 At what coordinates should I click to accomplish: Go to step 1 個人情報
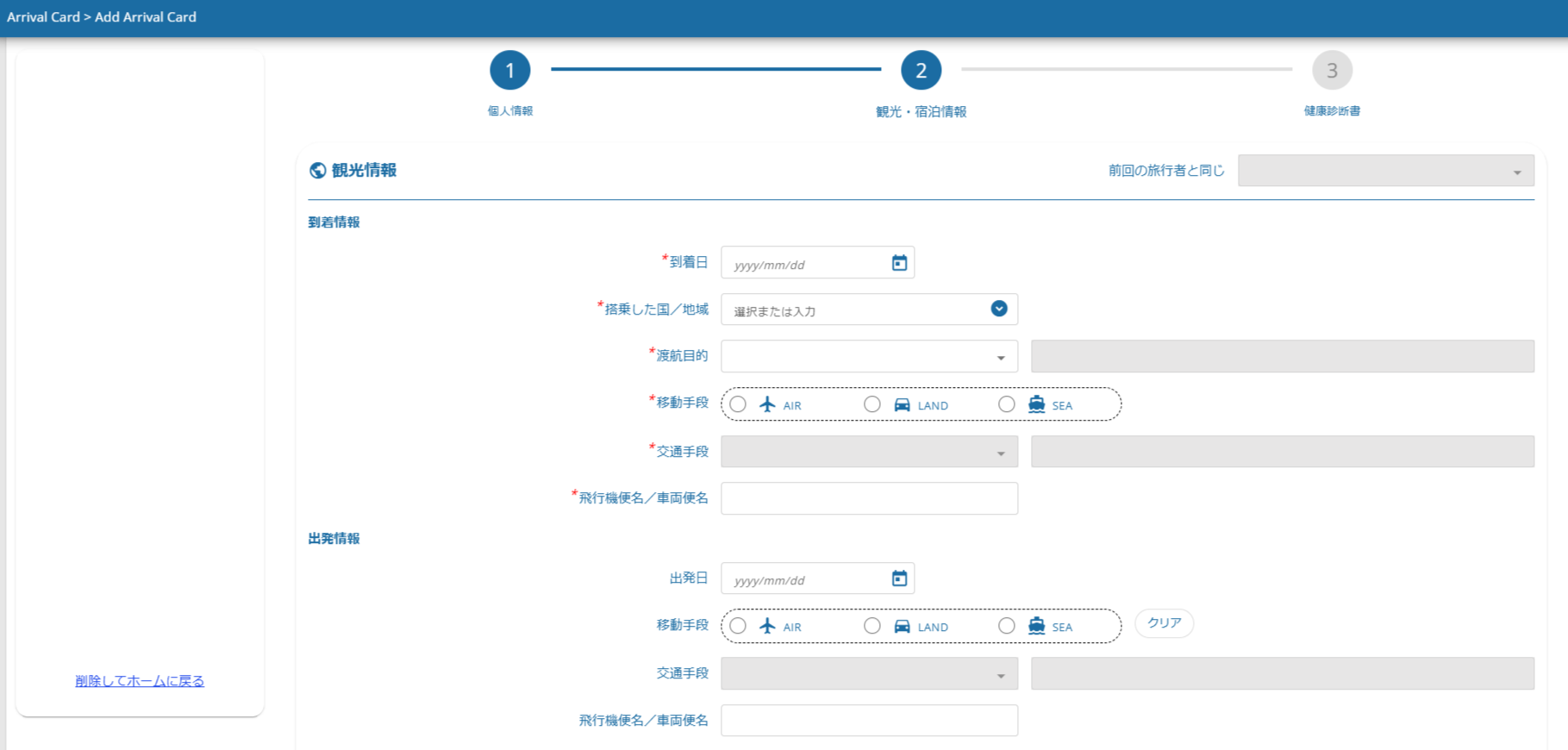(510, 71)
